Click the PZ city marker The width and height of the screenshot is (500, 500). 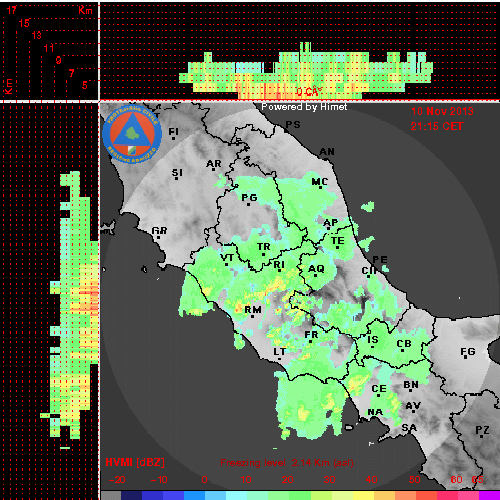(x=482, y=431)
